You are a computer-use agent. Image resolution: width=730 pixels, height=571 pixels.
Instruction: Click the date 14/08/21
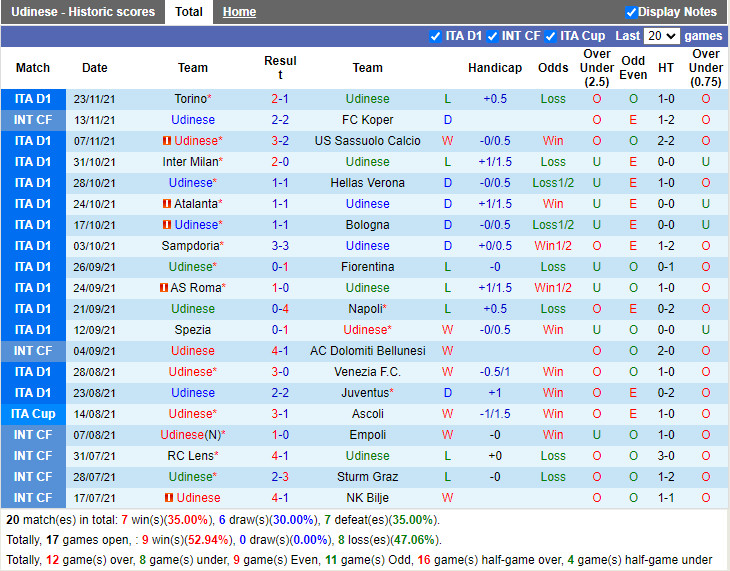pyautogui.click(x=94, y=414)
